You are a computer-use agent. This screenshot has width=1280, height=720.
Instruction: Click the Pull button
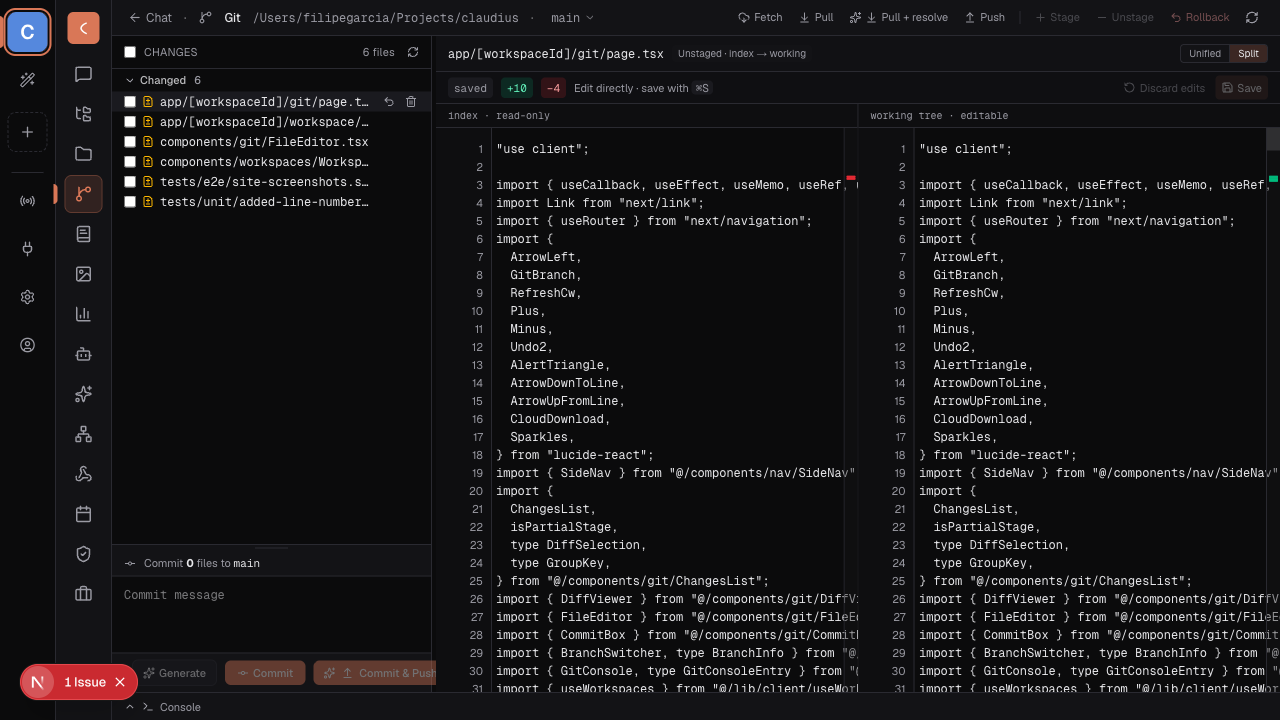pyautogui.click(x=817, y=18)
